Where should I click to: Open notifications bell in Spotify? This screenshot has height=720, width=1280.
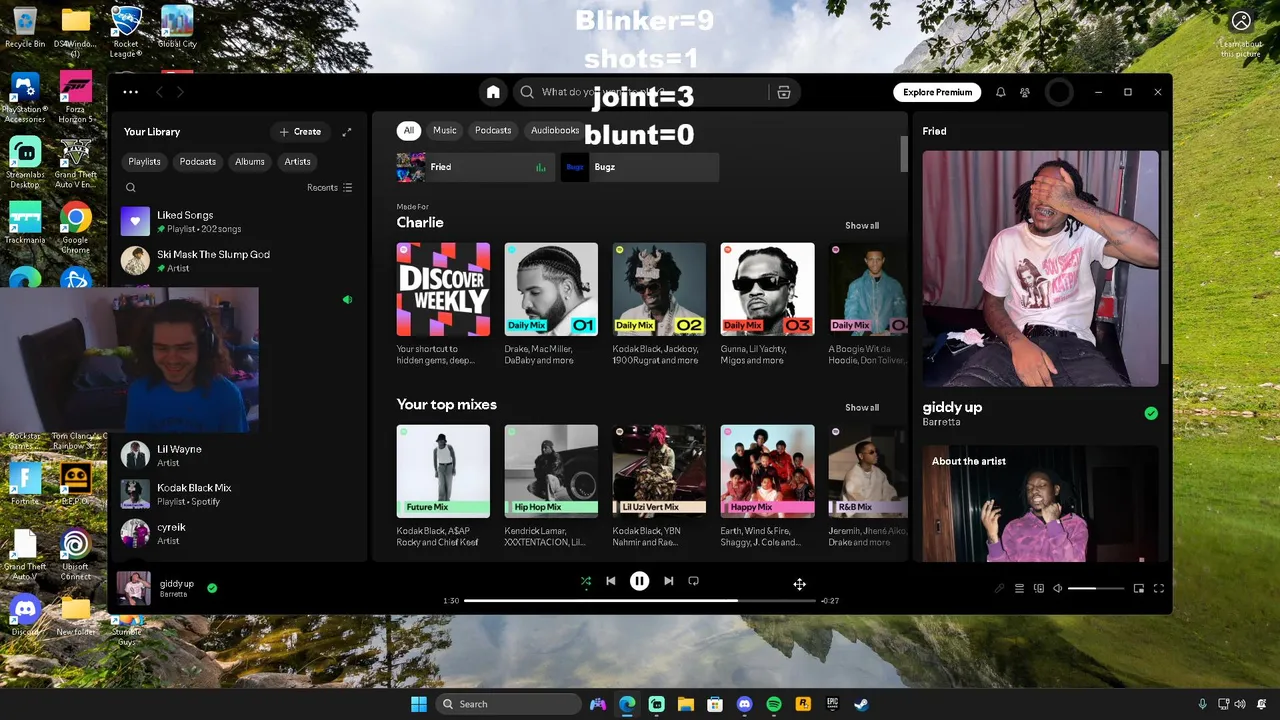(x=1000, y=92)
